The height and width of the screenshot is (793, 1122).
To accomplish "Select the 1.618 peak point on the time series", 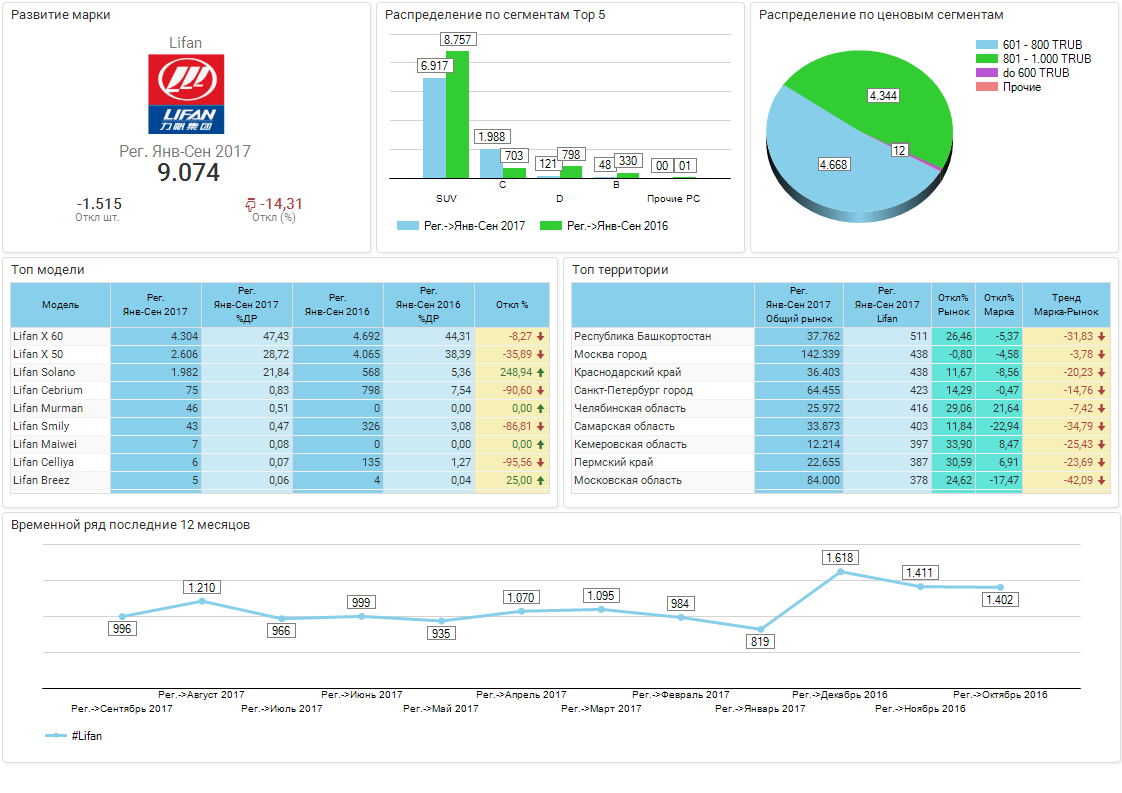I will click(841, 572).
